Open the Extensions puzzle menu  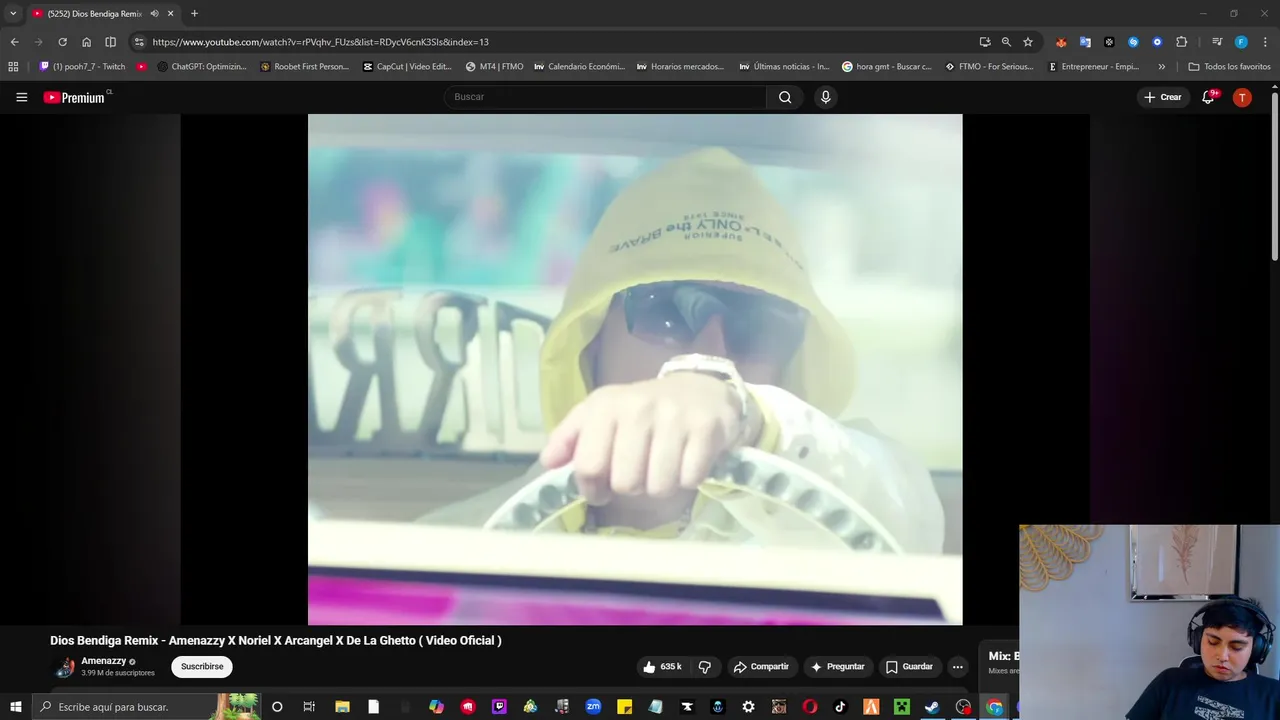1181,42
